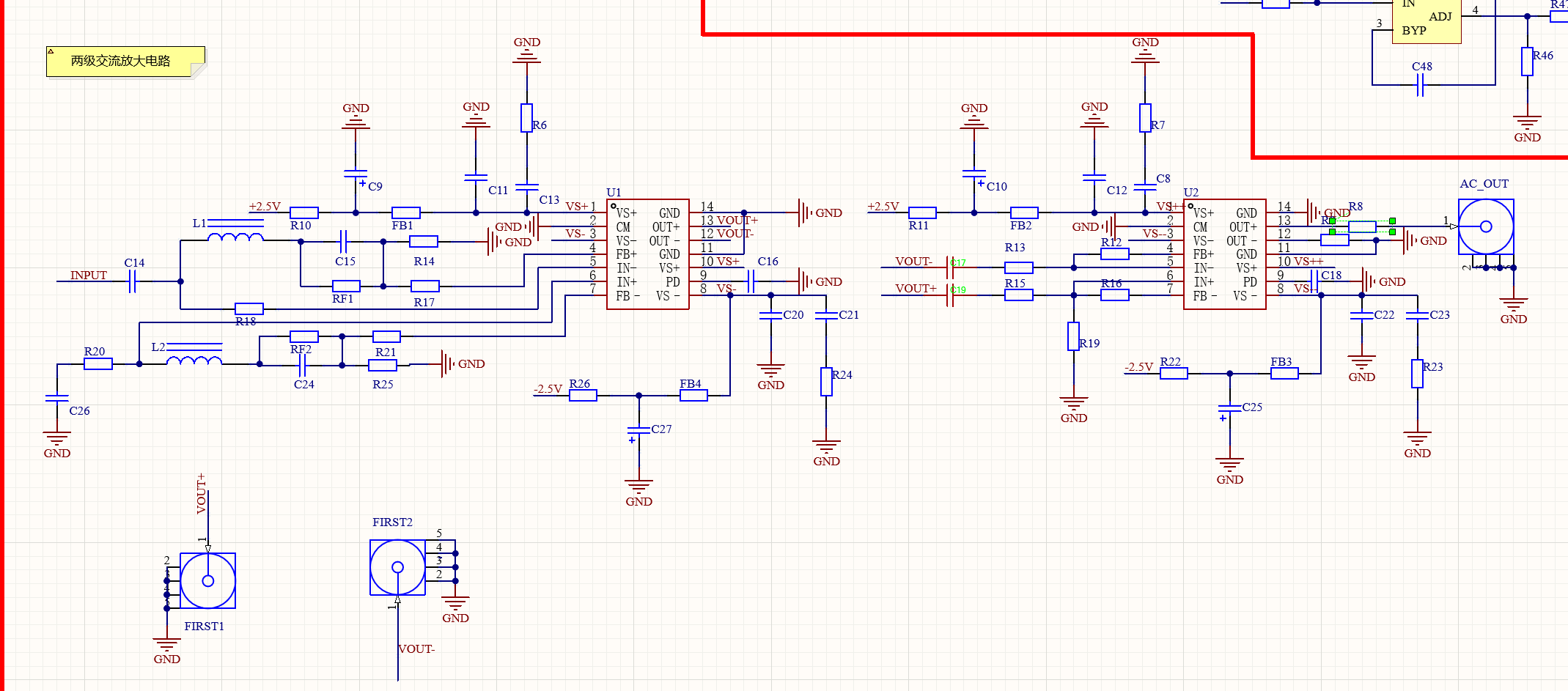The image size is (1568, 691).
Task: Pick resistor R18 symbol
Action: [249, 308]
